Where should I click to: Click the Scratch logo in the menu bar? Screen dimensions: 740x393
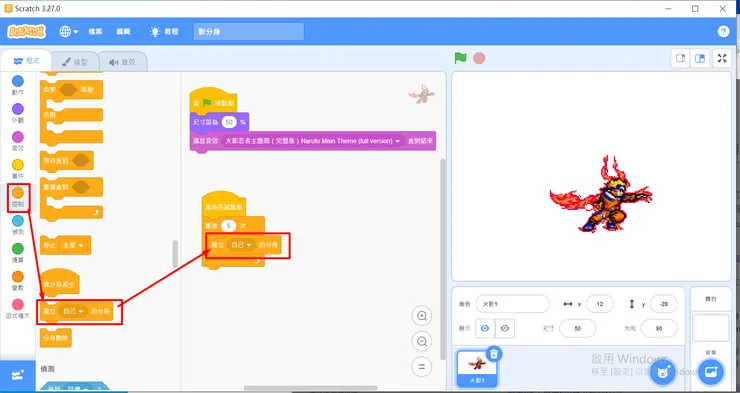click(26, 32)
